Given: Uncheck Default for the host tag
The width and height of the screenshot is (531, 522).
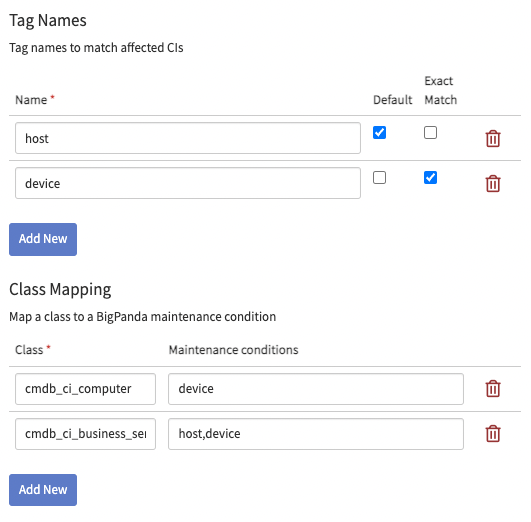Looking at the screenshot, I should point(379,132).
